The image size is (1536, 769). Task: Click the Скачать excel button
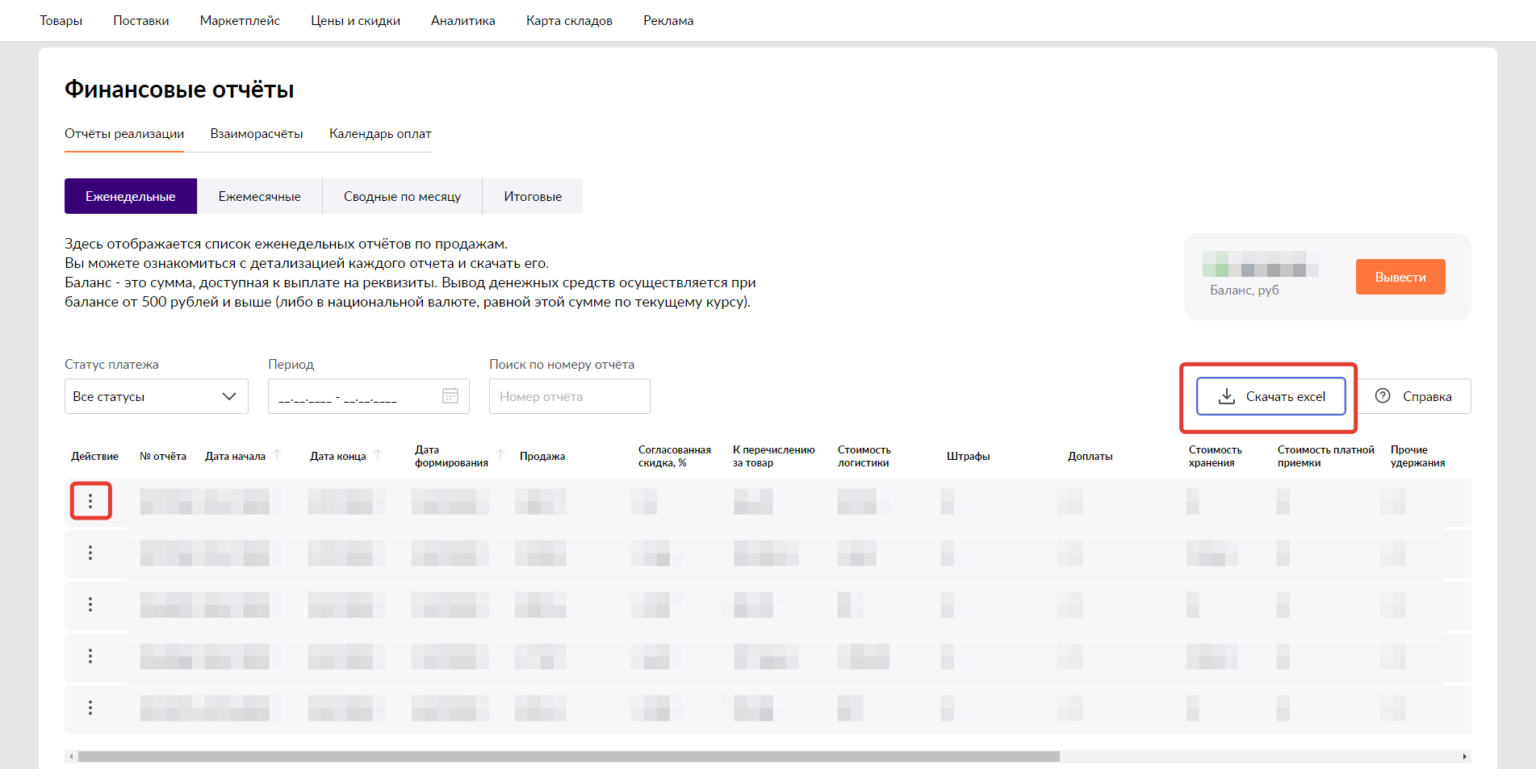coord(1271,396)
